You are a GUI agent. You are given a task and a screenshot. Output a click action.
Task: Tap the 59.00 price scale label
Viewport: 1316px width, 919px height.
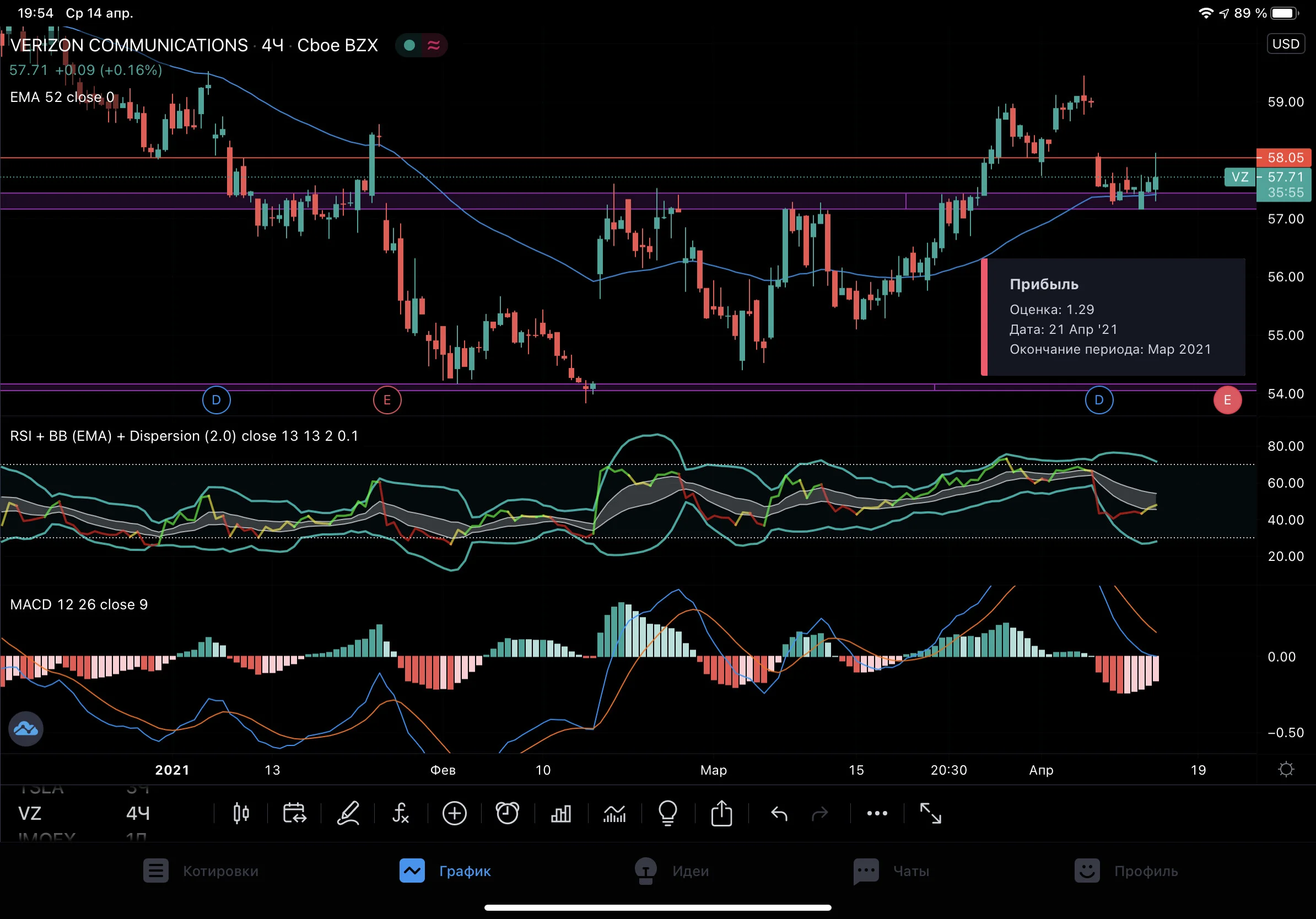[x=1286, y=102]
